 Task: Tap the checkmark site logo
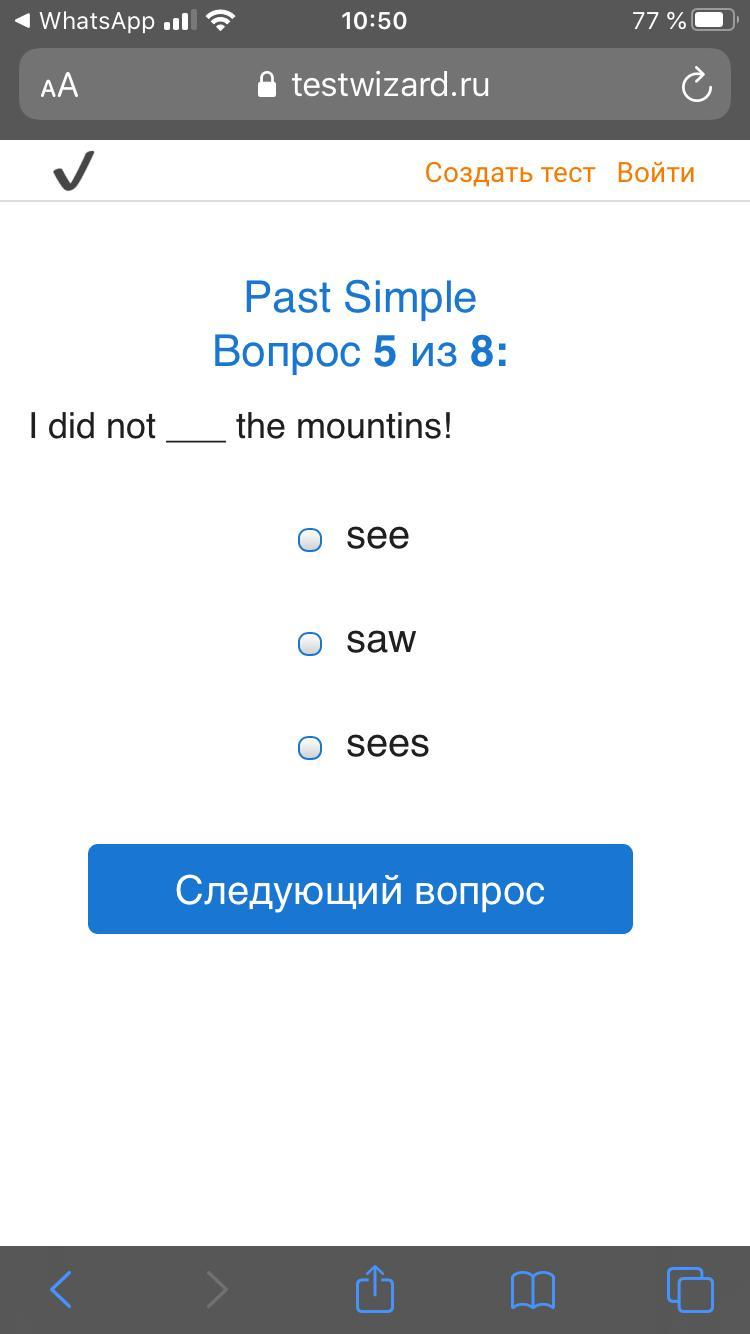(x=74, y=171)
